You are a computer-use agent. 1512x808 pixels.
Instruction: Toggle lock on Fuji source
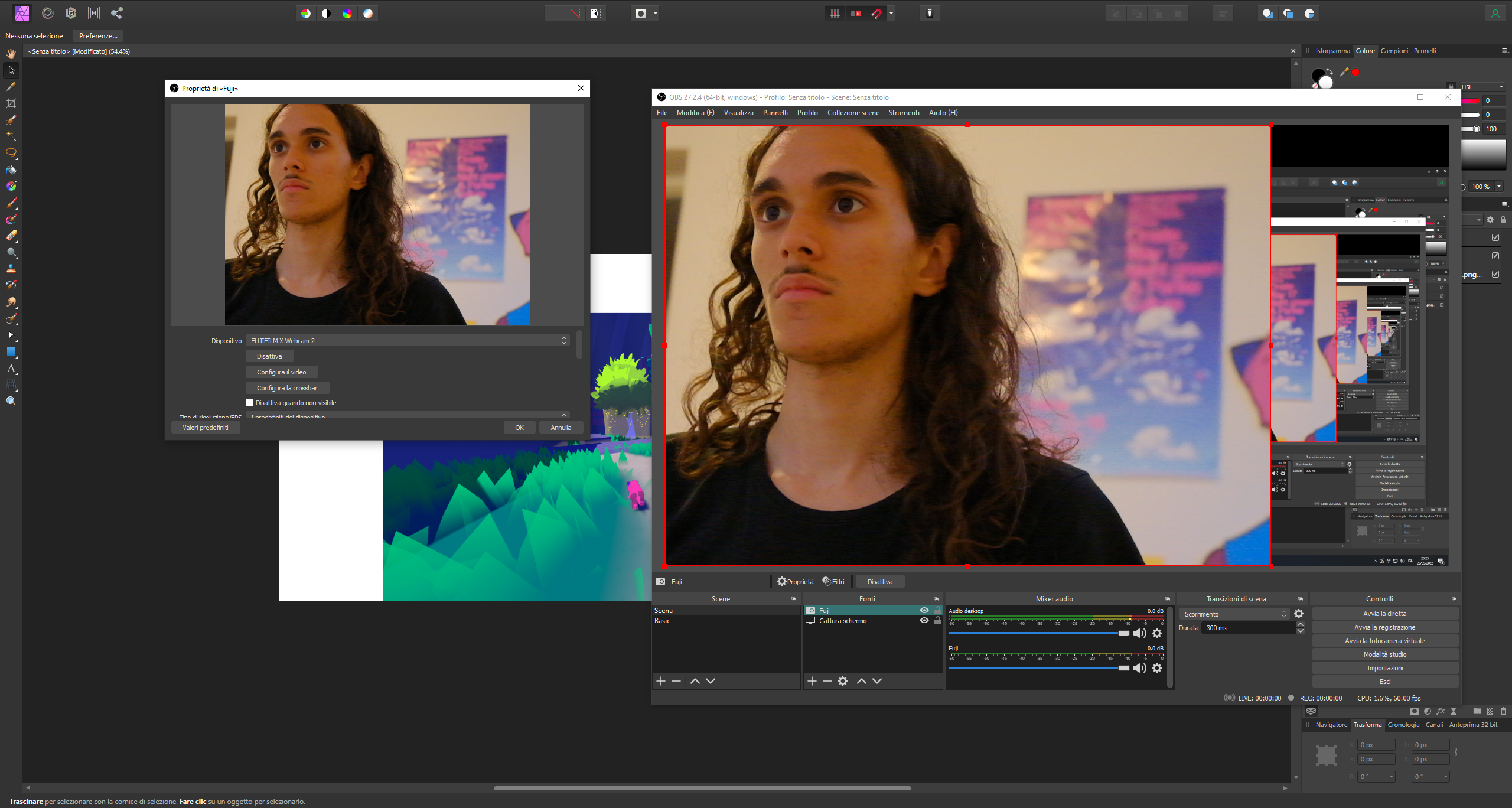click(x=937, y=611)
